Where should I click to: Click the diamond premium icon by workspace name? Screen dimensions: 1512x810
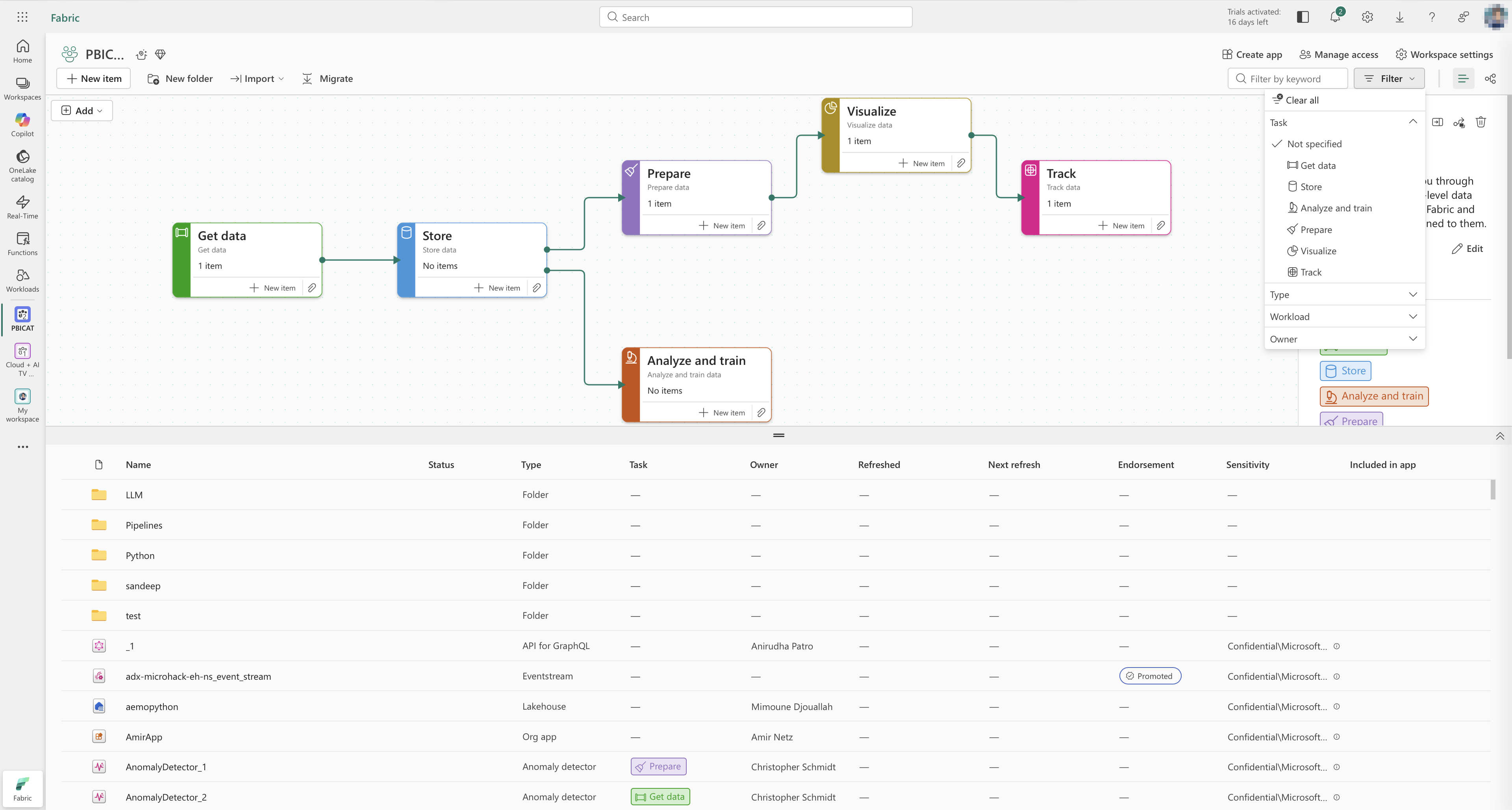tap(160, 55)
